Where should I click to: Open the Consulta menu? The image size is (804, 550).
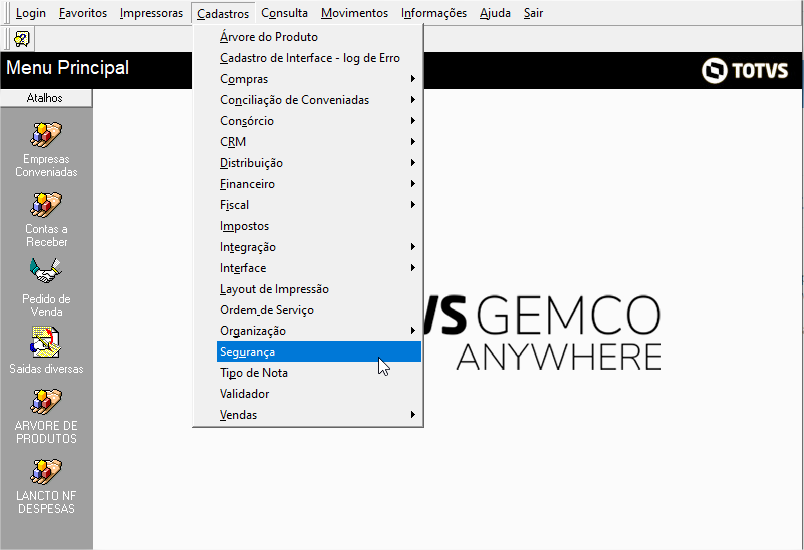pyautogui.click(x=285, y=13)
